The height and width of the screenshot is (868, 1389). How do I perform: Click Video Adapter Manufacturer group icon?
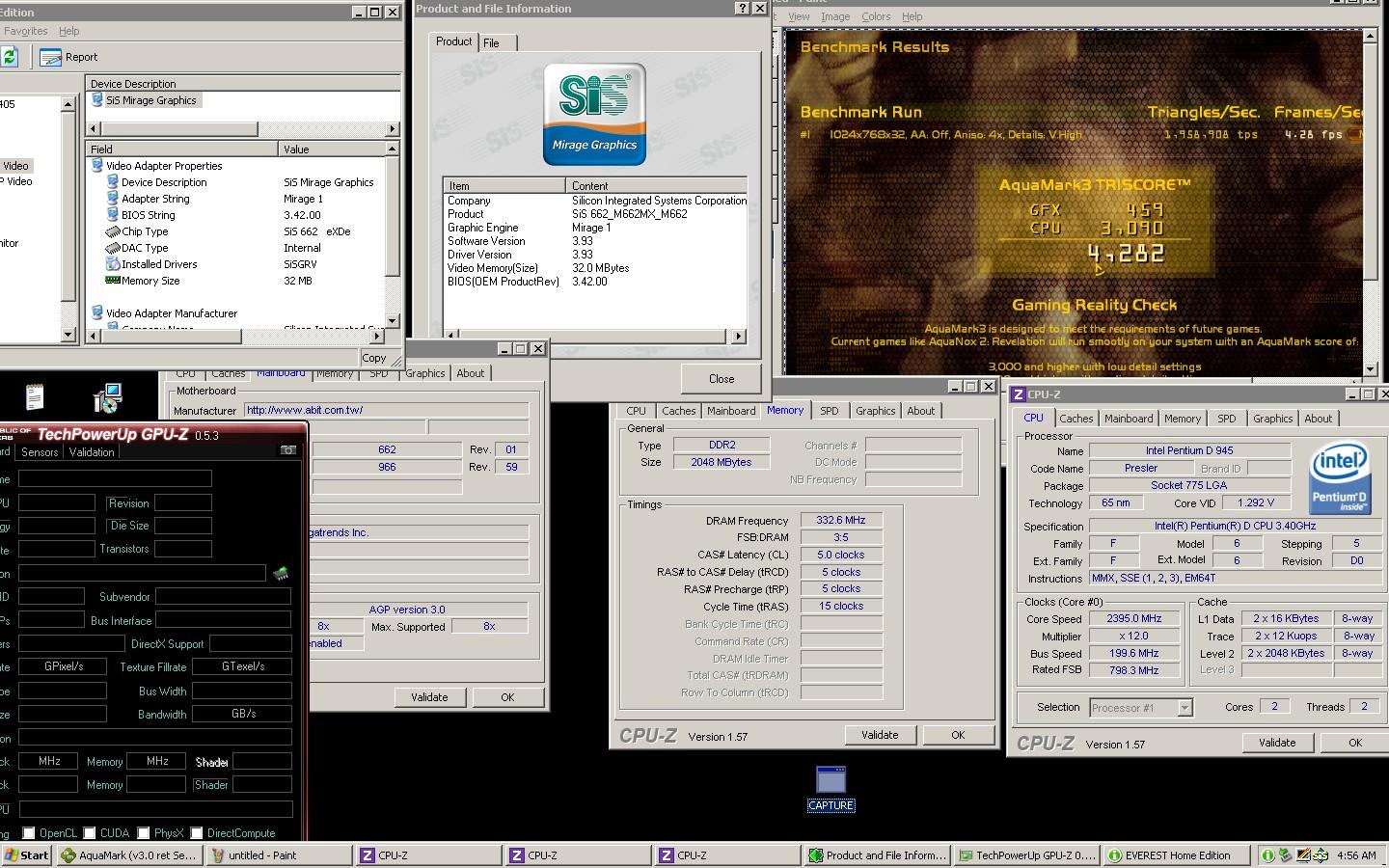click(x=97, y=313)
